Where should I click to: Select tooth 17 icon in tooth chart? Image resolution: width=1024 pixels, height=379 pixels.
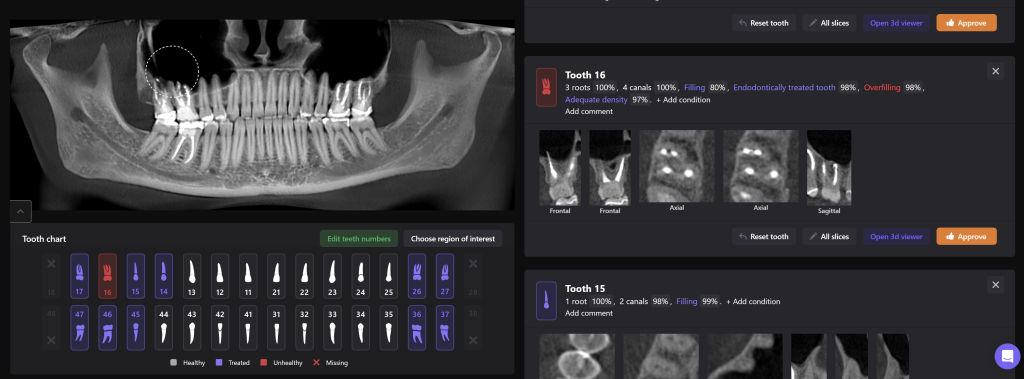tap(79, 276)
